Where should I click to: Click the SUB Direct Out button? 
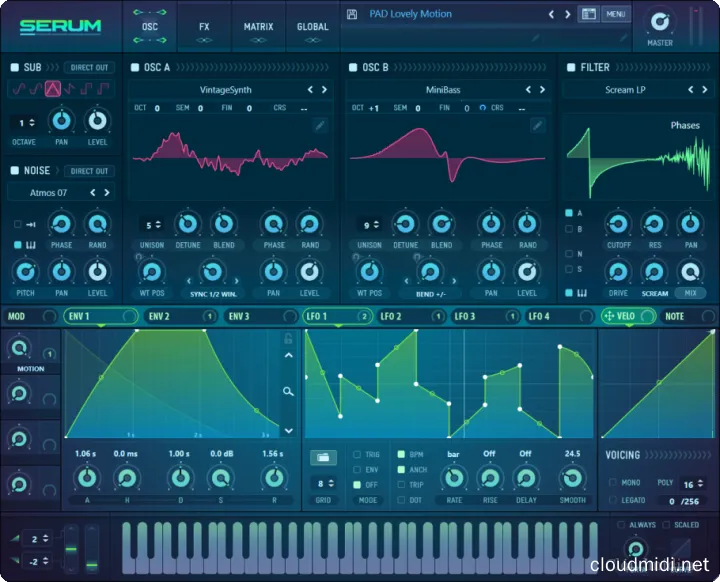click(90, 67)
